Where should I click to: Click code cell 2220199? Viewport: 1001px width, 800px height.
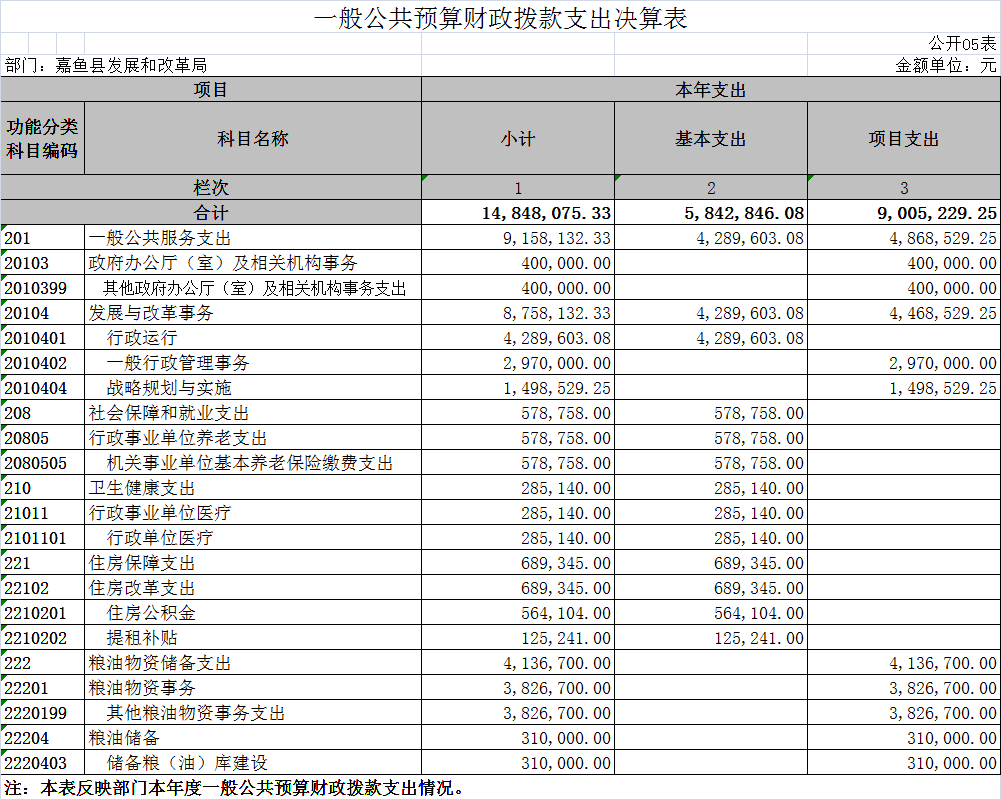click(42, 712)
